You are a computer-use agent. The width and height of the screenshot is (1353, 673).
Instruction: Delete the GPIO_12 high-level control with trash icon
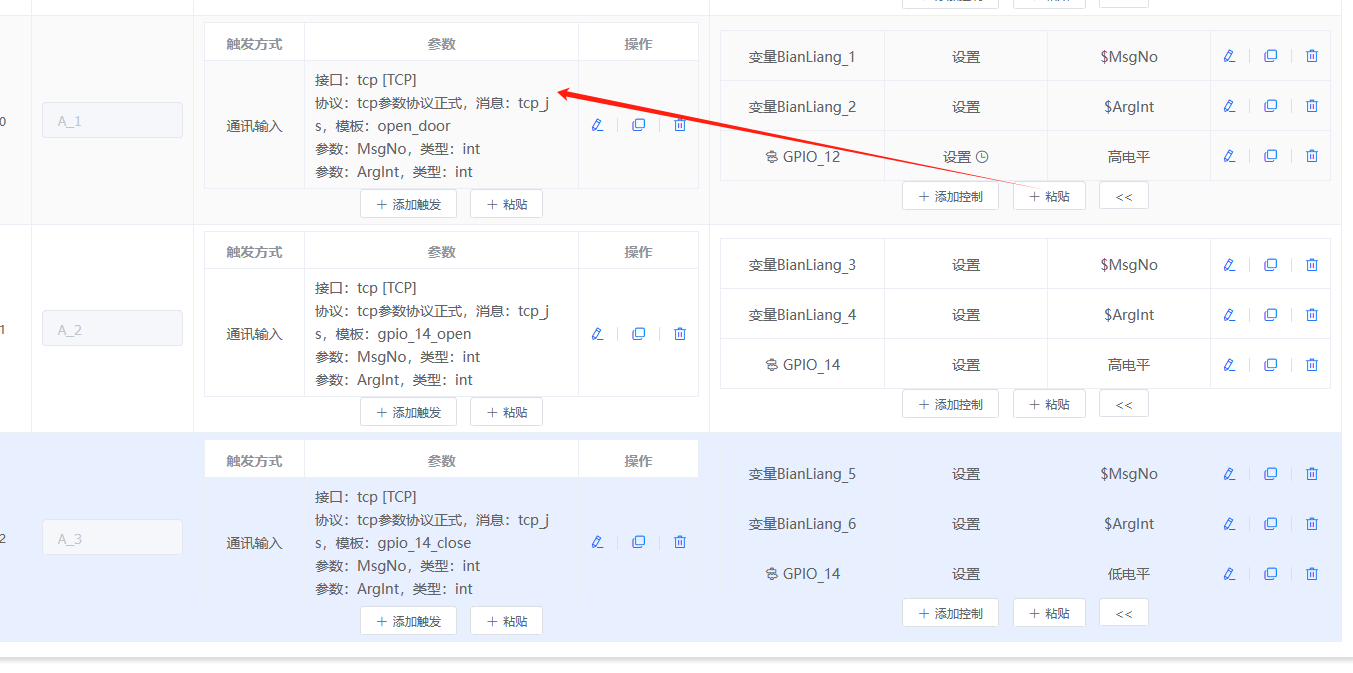[x=1311, y=155]
